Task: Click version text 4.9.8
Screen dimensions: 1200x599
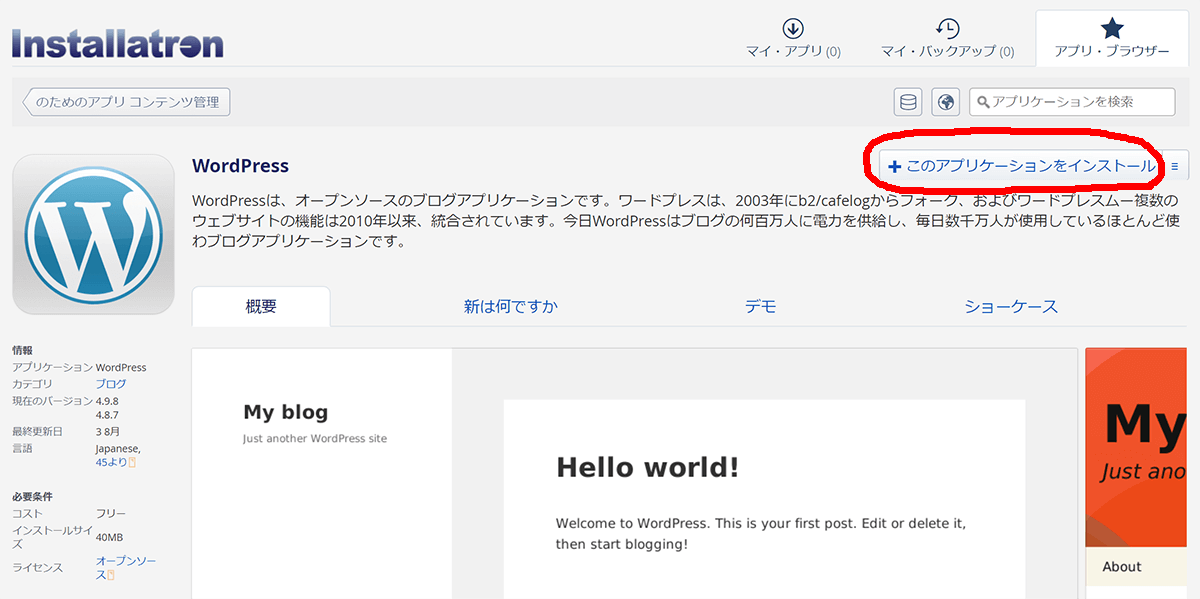Action: pyautogui.click(x=107, y=400)
